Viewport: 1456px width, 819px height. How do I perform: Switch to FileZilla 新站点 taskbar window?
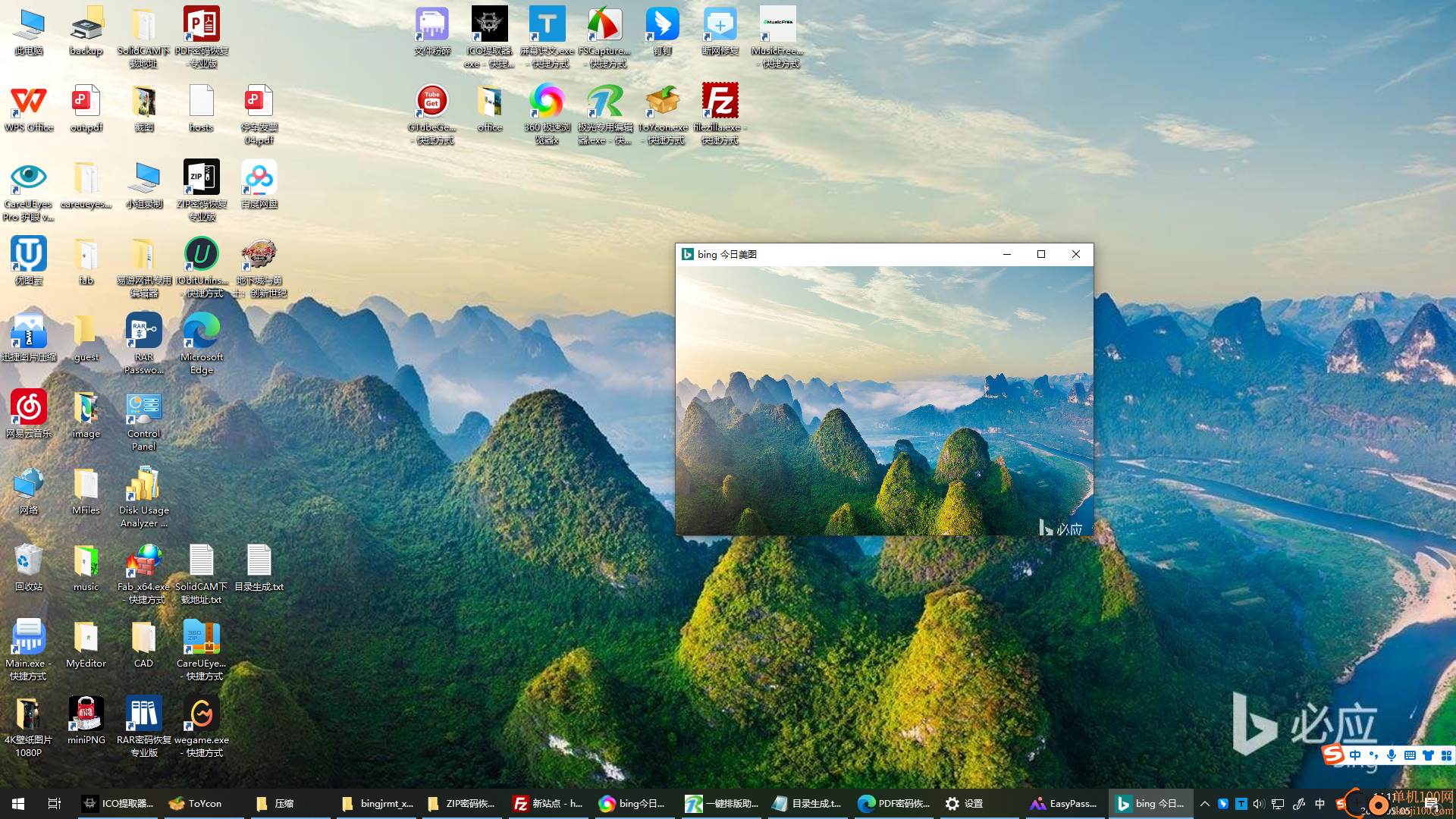pos(548,804)
